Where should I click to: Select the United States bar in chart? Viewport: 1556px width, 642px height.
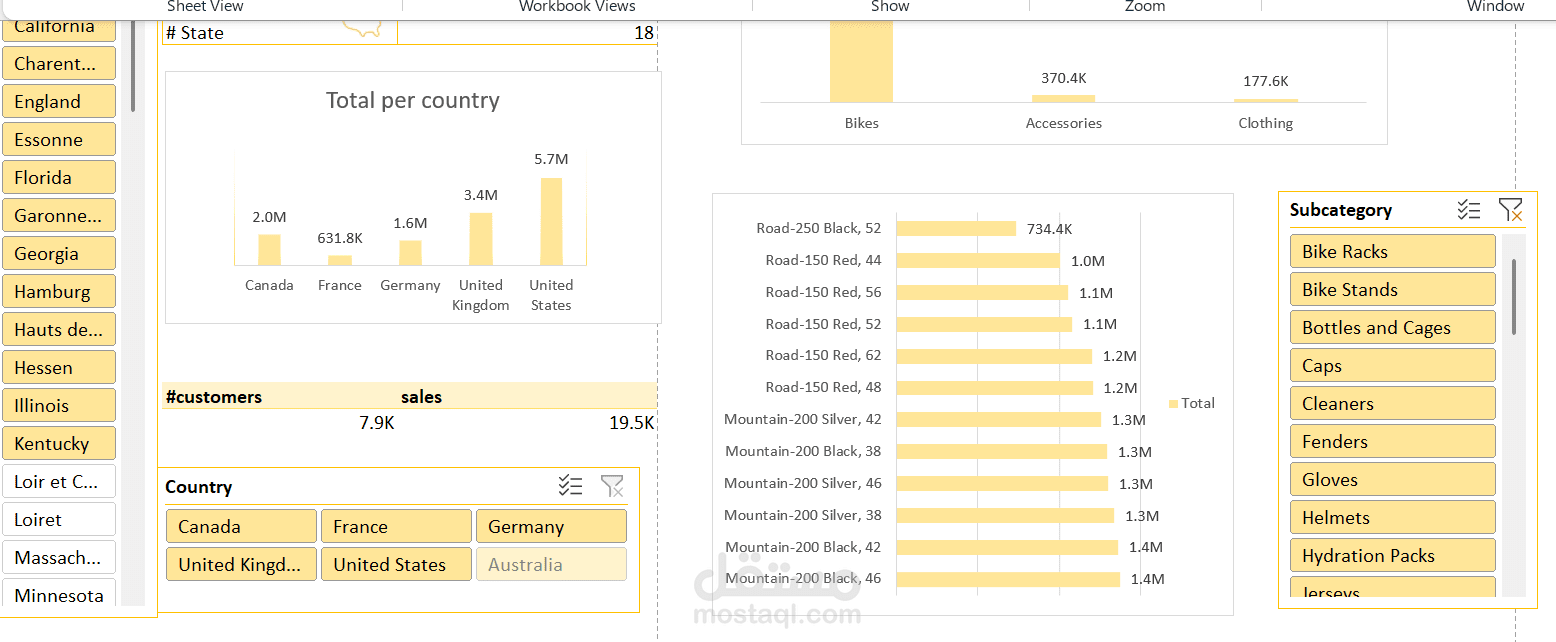coord(551,221)
